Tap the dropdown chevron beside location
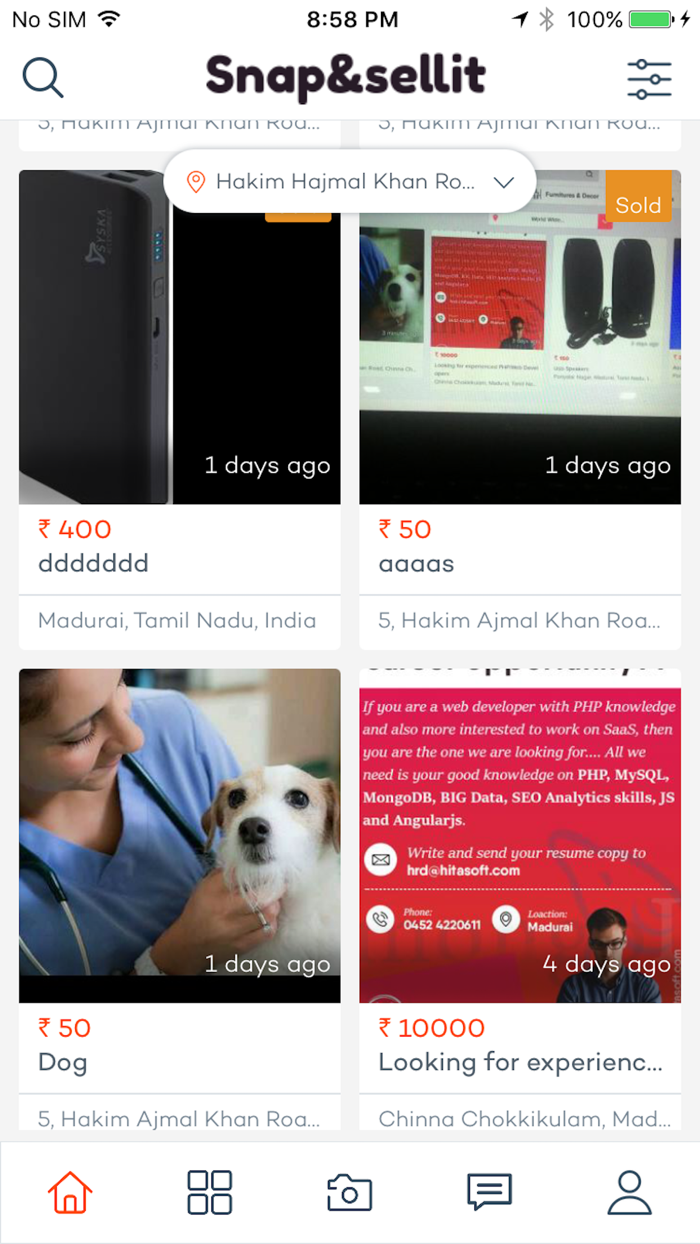Image resolution: width=700 pixels, height=1244 pixels. pyautogui.click(x=504, y=182)
